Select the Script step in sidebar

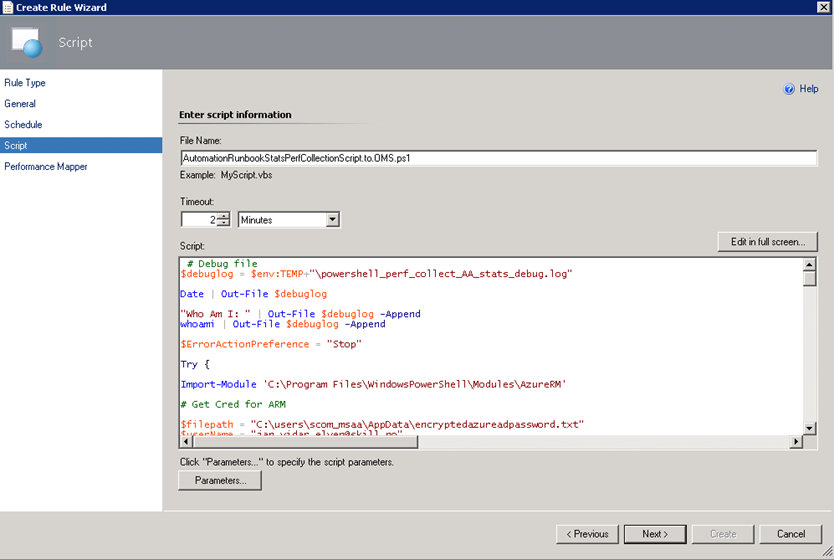tap(16, 146)
